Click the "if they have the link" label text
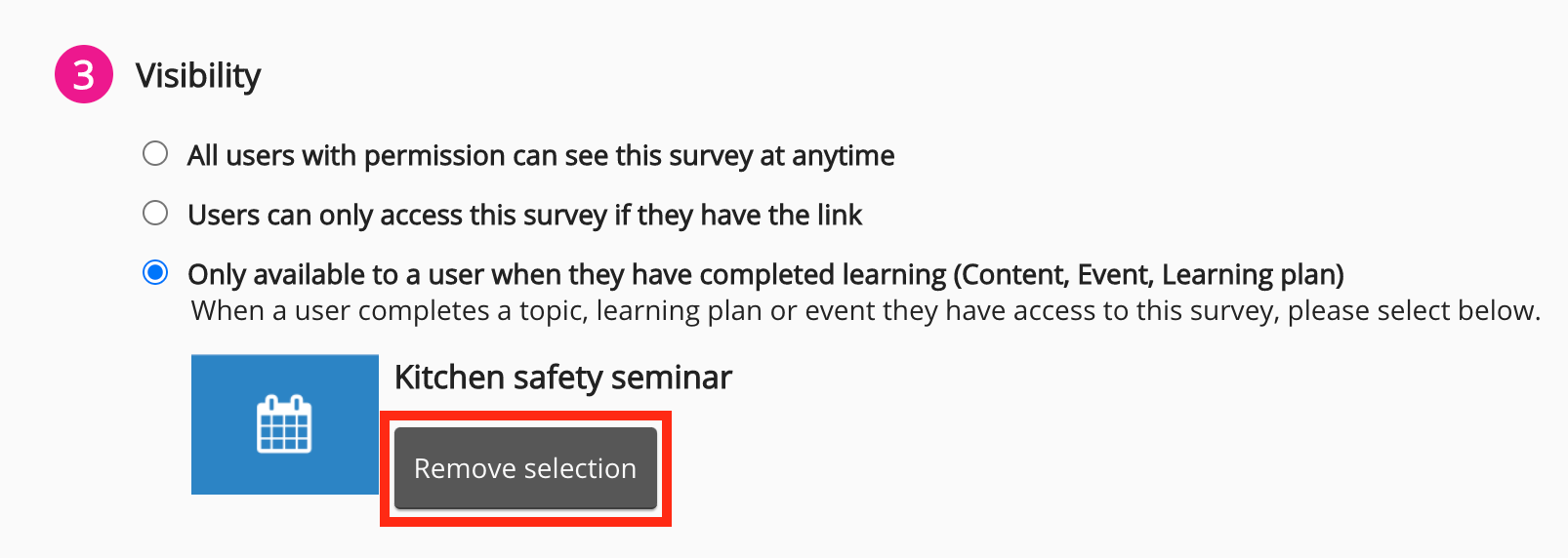 (738, 215)
